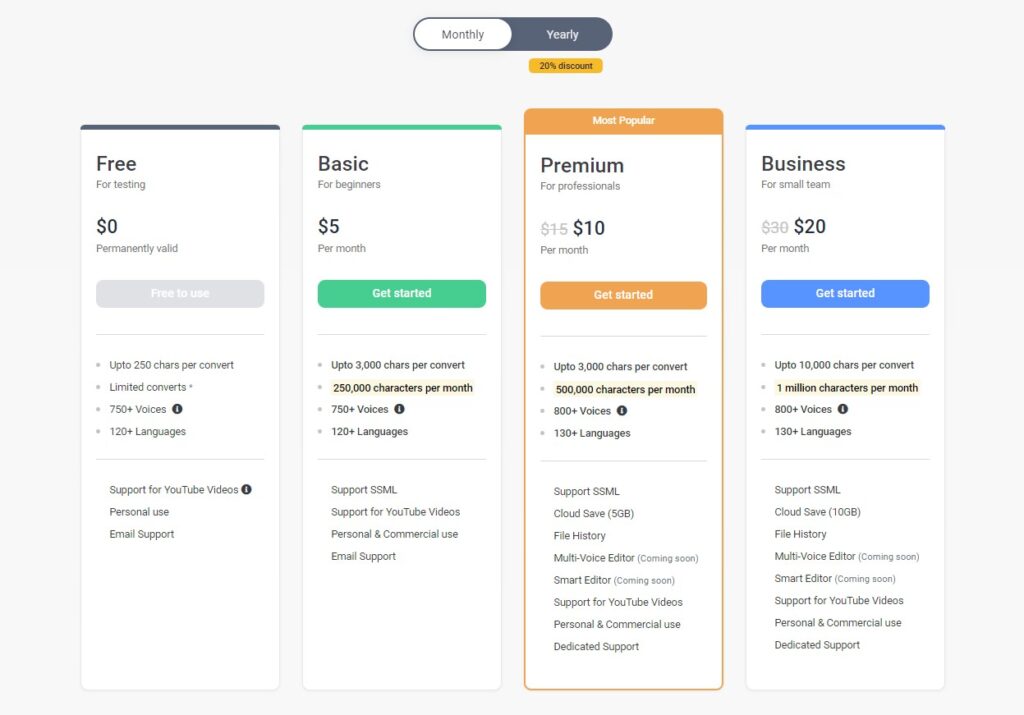Switch billing to Yearly
The height and width of the screenshot is (715, 1024).
pos(562,34)
